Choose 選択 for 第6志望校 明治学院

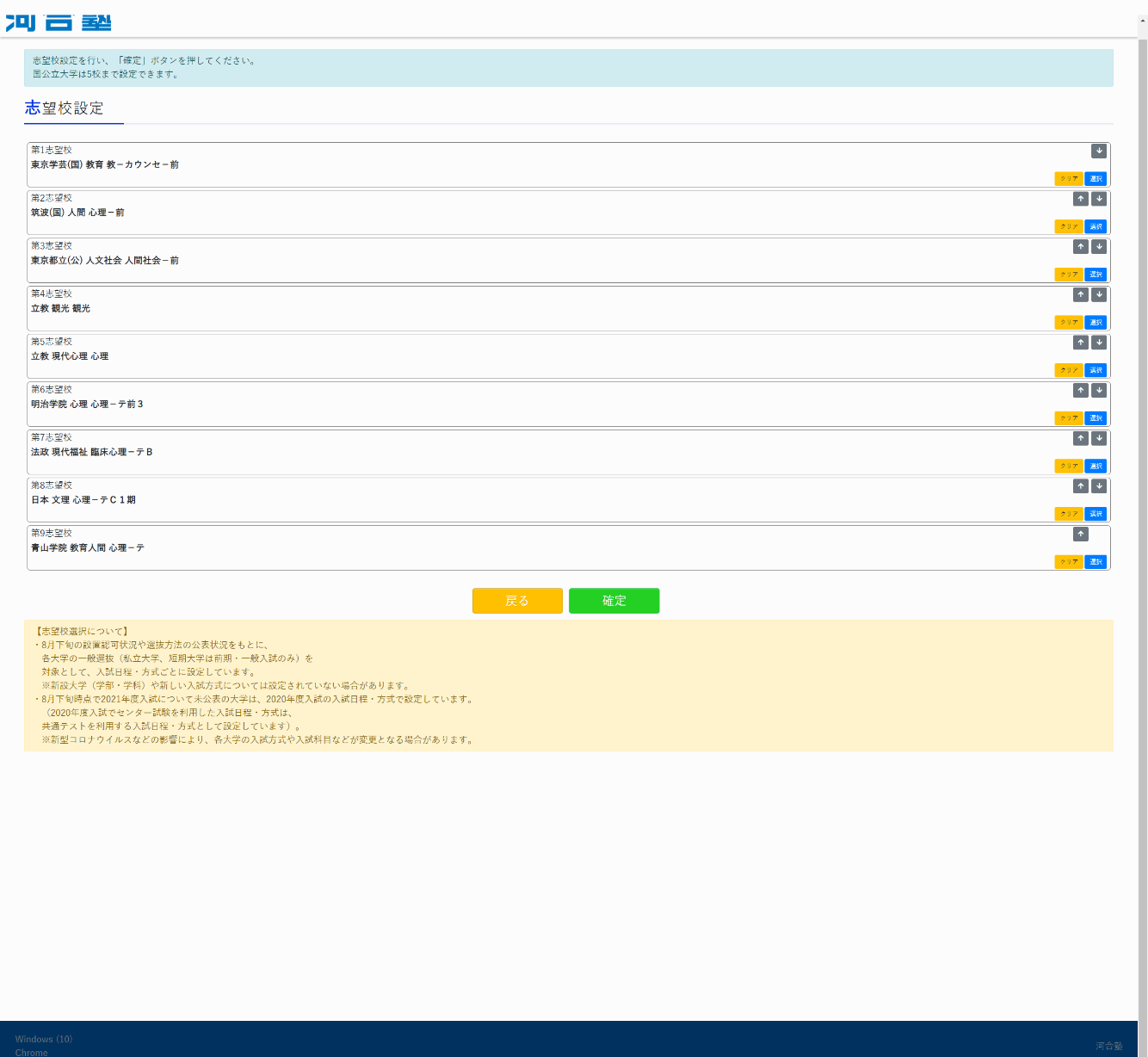[1096, 418]
